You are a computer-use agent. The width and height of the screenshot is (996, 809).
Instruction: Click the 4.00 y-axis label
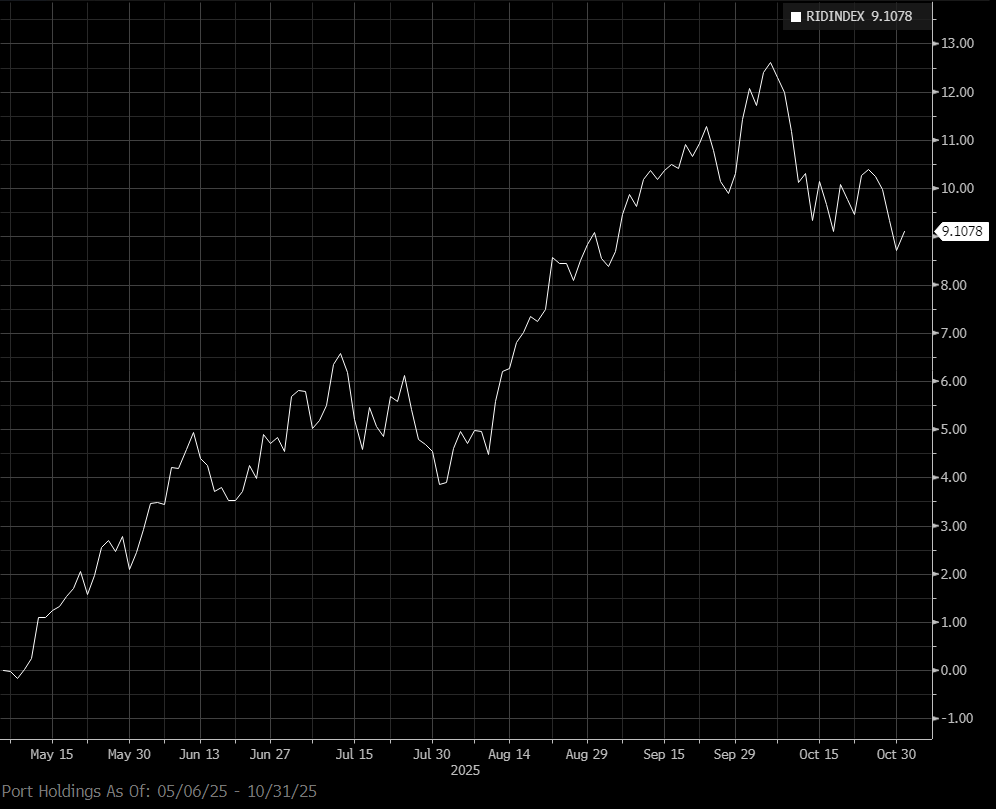click(x=953, y=478)
